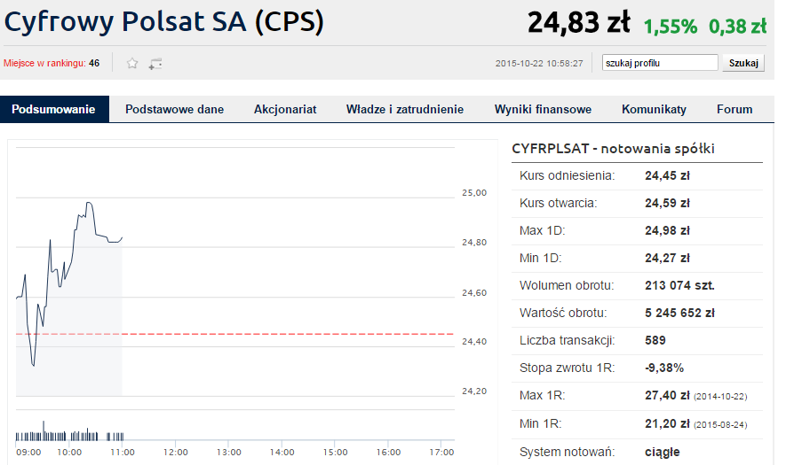The height and width of the screenshot is (465, 786).
Task: Click the Stopa zwrotu 1R value -9,38%
Action: tap(664, 368)
